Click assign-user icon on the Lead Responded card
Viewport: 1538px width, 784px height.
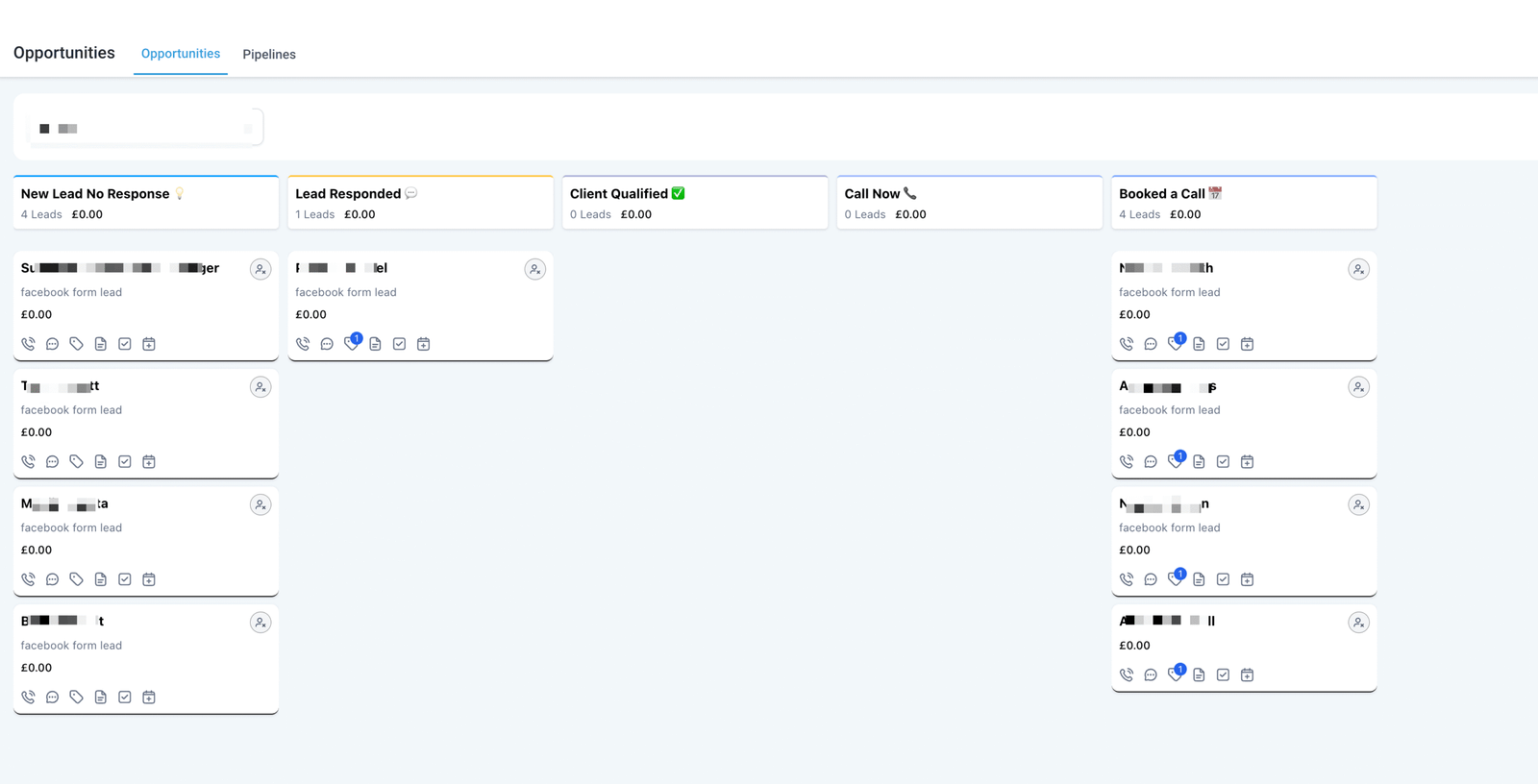534,270
